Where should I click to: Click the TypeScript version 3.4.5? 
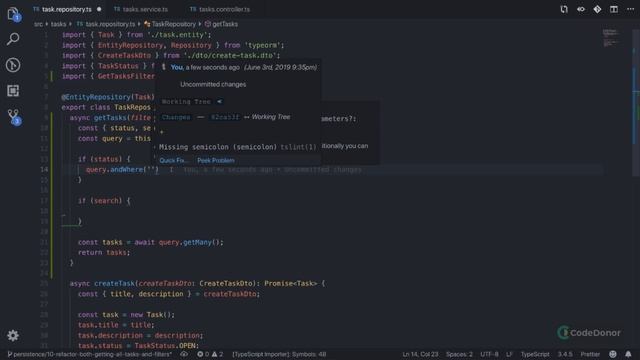click(565, 354)
